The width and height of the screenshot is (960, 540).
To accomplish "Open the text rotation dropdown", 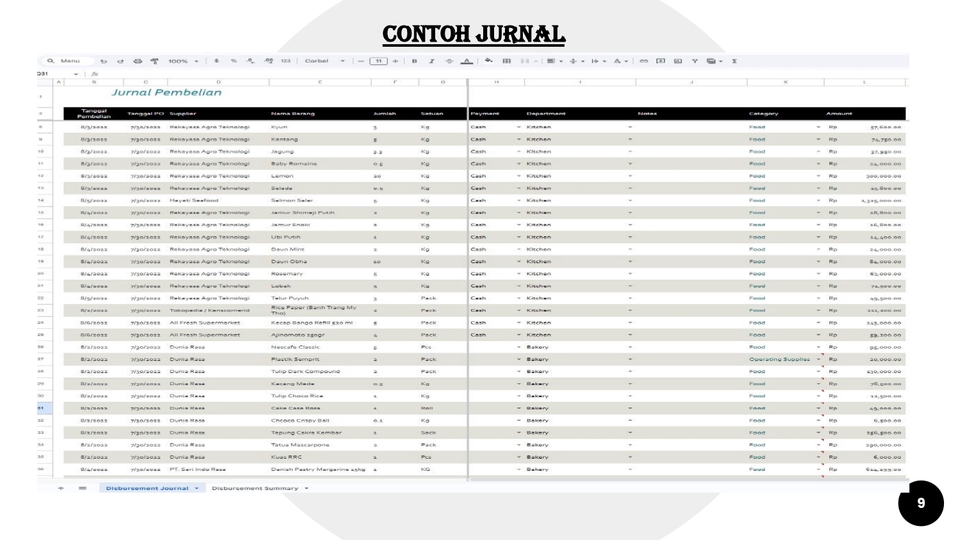I will click(x=620, y=61).
